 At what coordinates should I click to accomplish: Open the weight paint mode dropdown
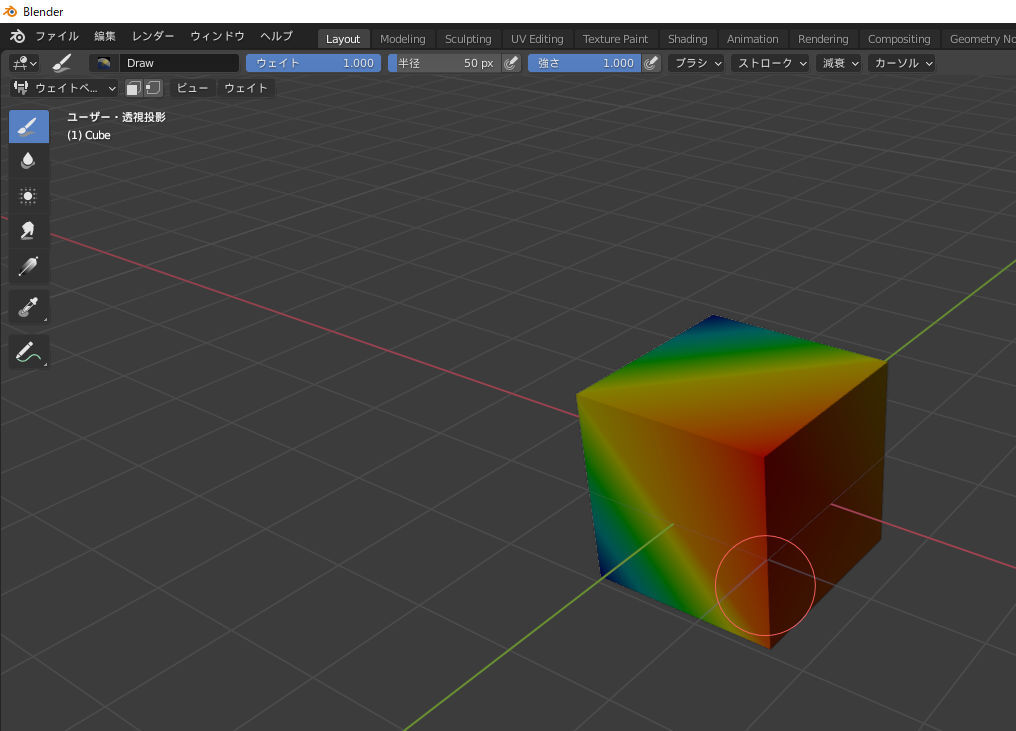pyautogui.click(x=64, y=88)
